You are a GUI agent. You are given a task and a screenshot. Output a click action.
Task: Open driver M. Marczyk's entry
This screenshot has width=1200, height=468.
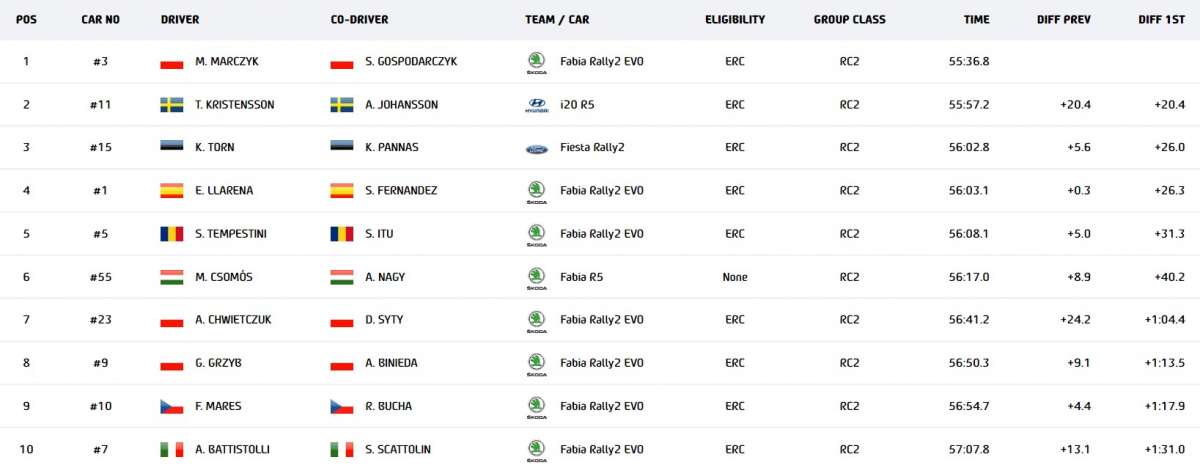[x=229, y=62]
